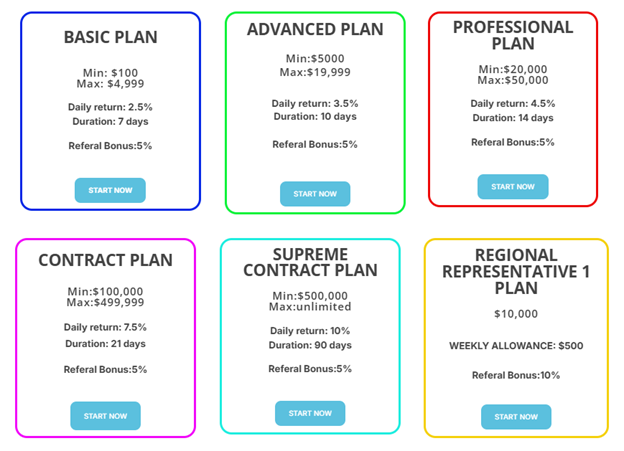624x451 pixels.
Task: Click the Referal Bonus:10% line
Action: pos(516,375)
